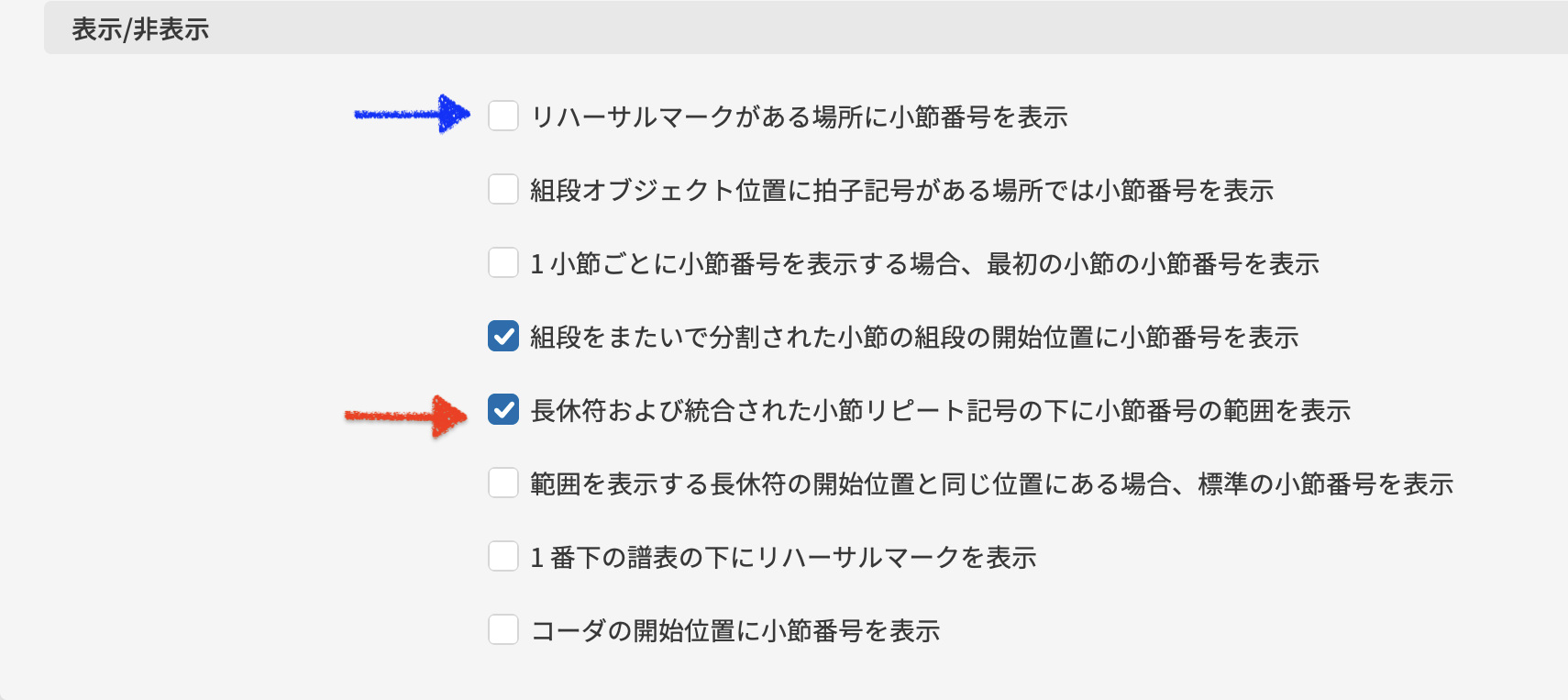The image size is (1568, 700).
Task: Click label text リハーサルマークがある場所に小節番号を表示
Action: (x=799, y=117)
